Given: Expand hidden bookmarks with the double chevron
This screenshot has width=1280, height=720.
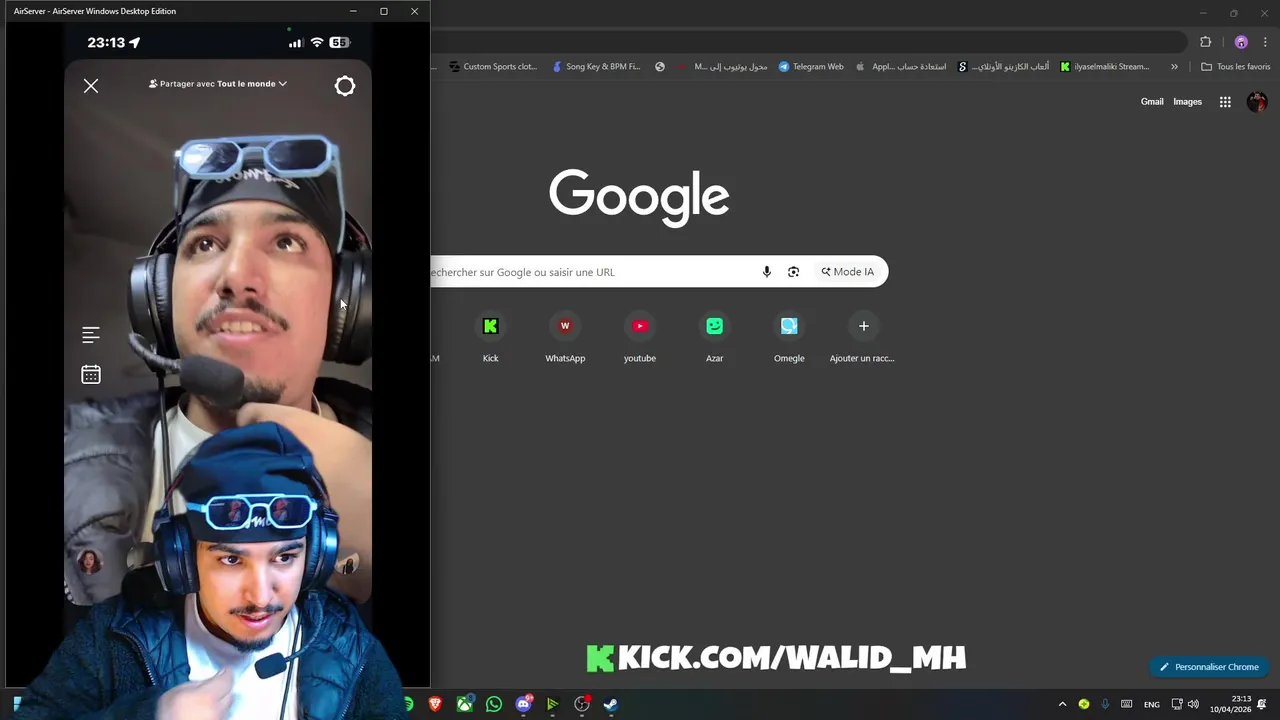Looking at the screenshot, I should (x=1174, y=67).
